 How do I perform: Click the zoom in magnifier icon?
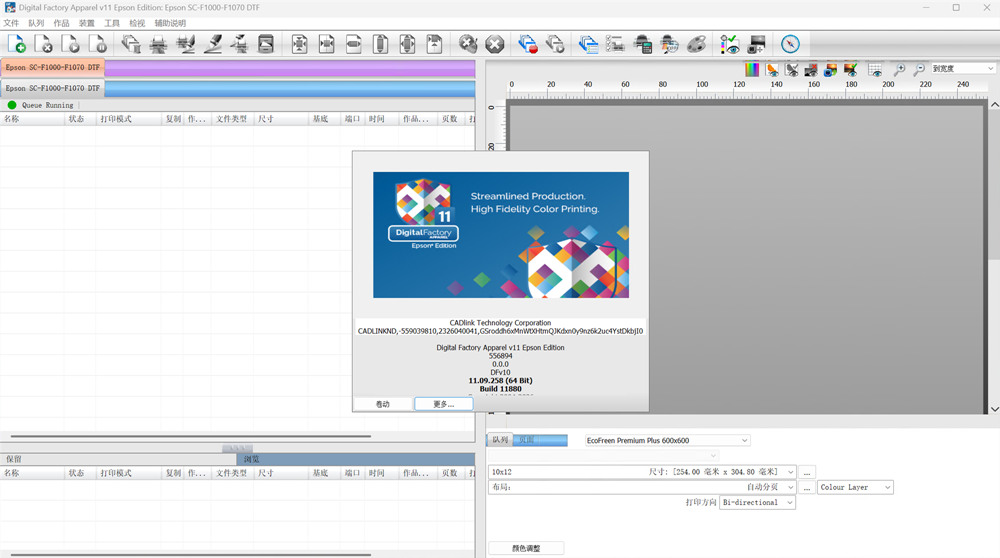pos(899,70)
